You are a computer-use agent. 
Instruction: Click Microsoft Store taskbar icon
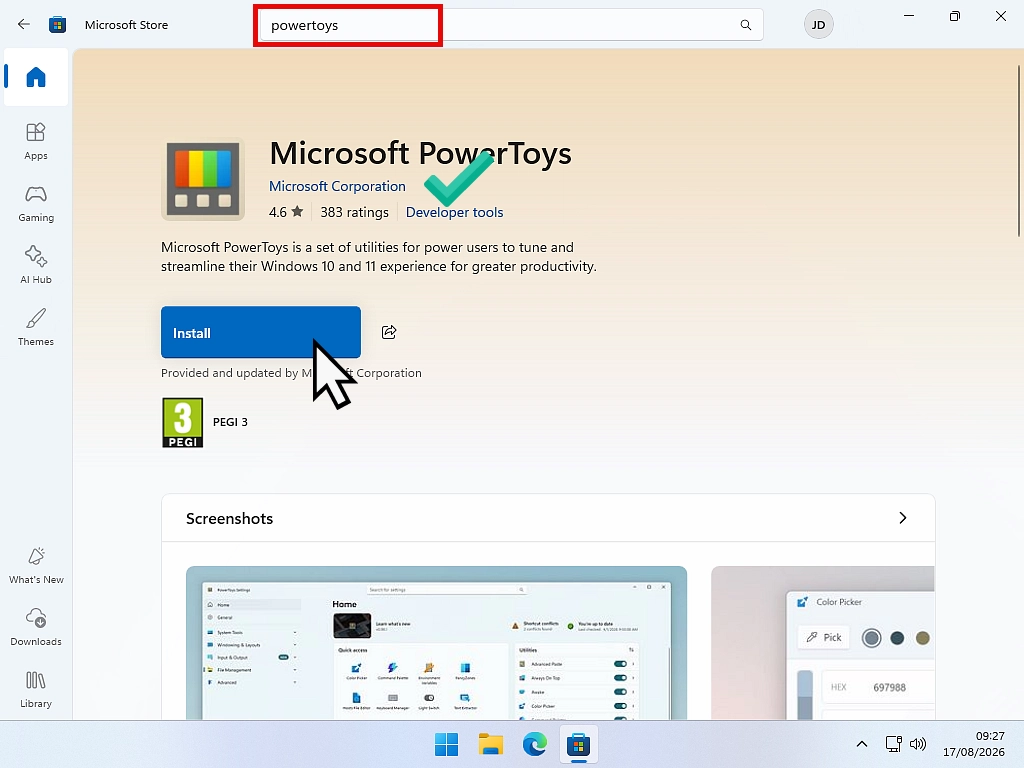point(579,744)
